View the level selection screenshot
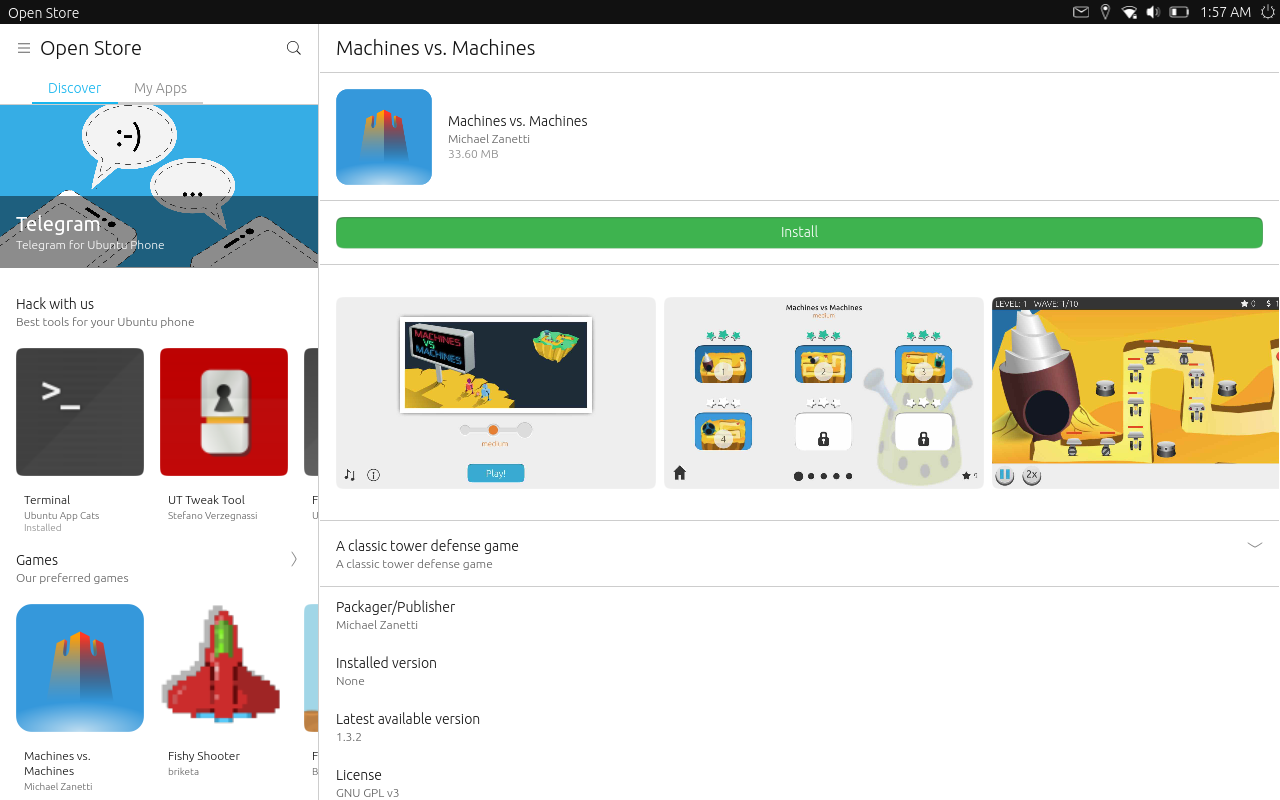The image size is (1280, 800). click(824, 393)
